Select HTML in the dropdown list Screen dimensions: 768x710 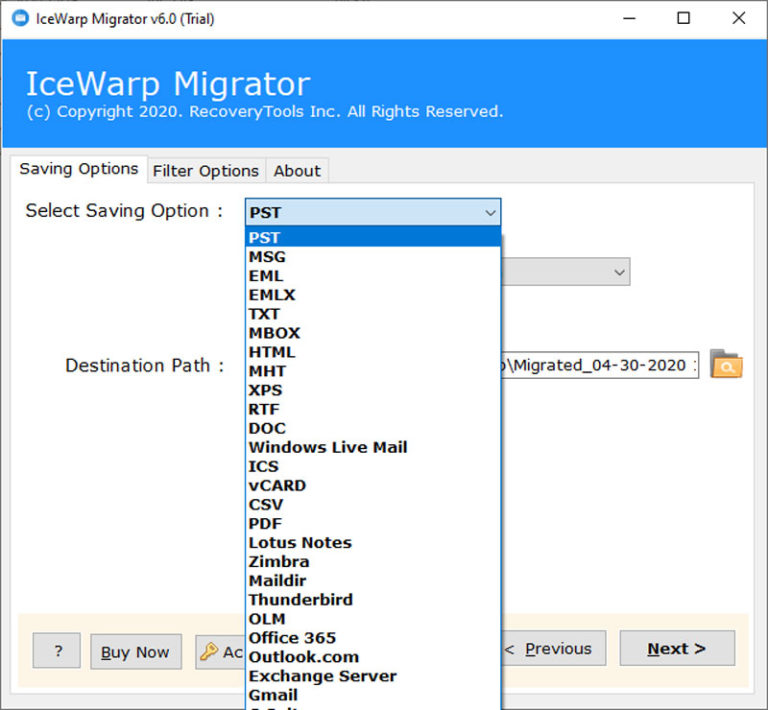(373, 352)
